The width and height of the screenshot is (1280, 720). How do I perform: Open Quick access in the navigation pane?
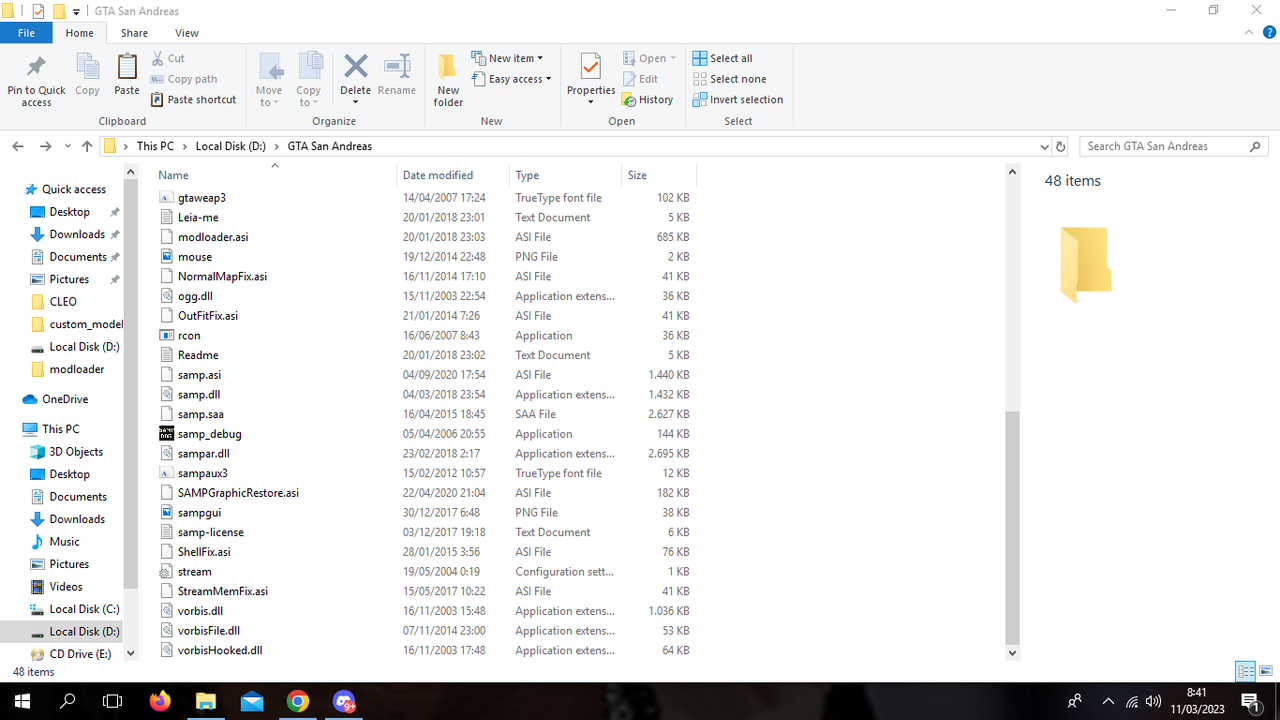click(x=73, y=189)
